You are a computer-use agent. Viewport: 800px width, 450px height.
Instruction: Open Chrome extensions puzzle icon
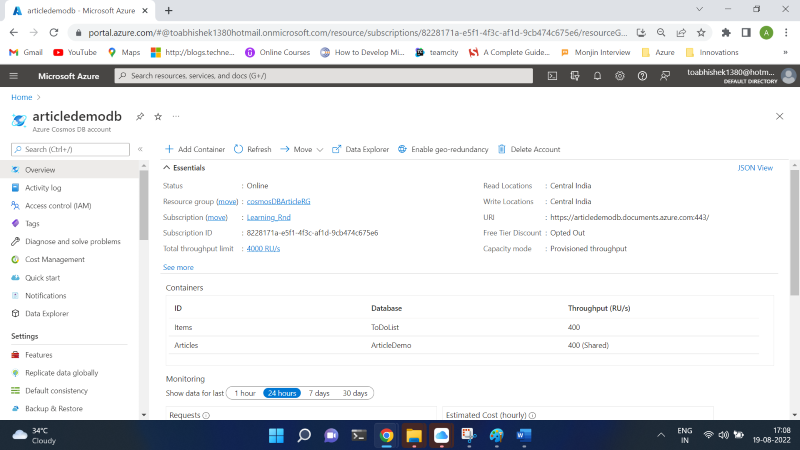pyautogui.click(x=726, y=33)
